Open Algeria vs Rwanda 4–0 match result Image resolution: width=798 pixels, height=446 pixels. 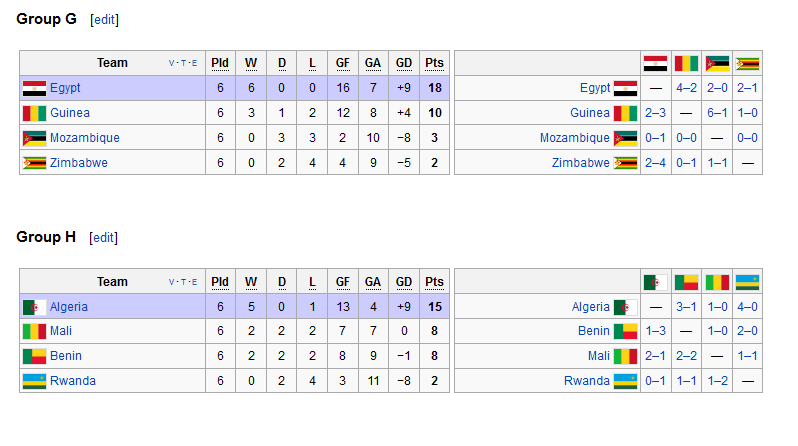click(748, 307)
